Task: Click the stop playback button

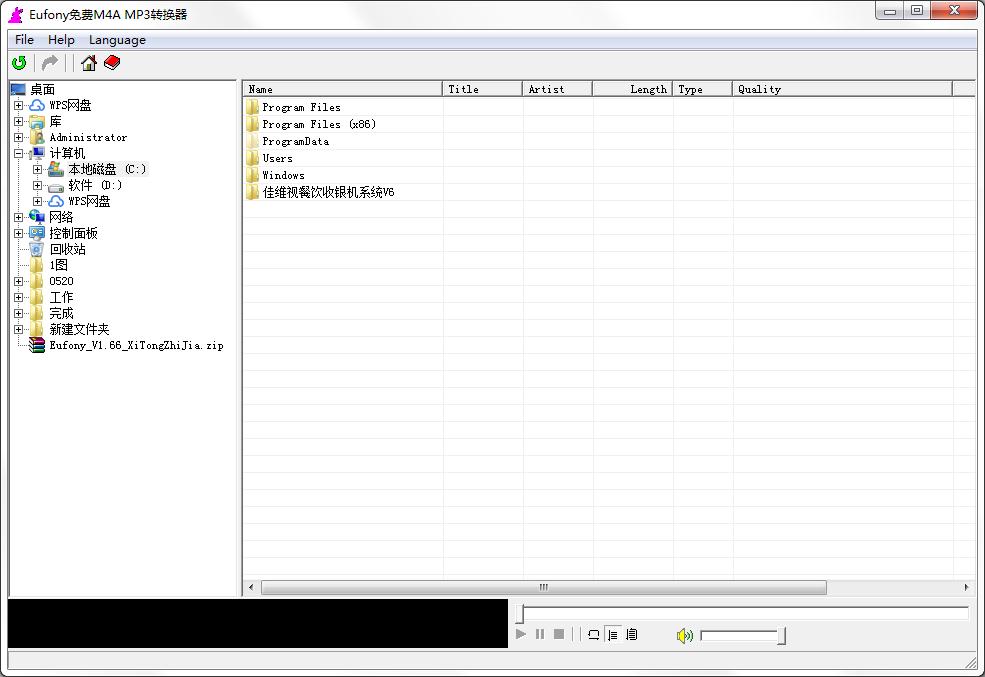Action: [x=558, y=634]
